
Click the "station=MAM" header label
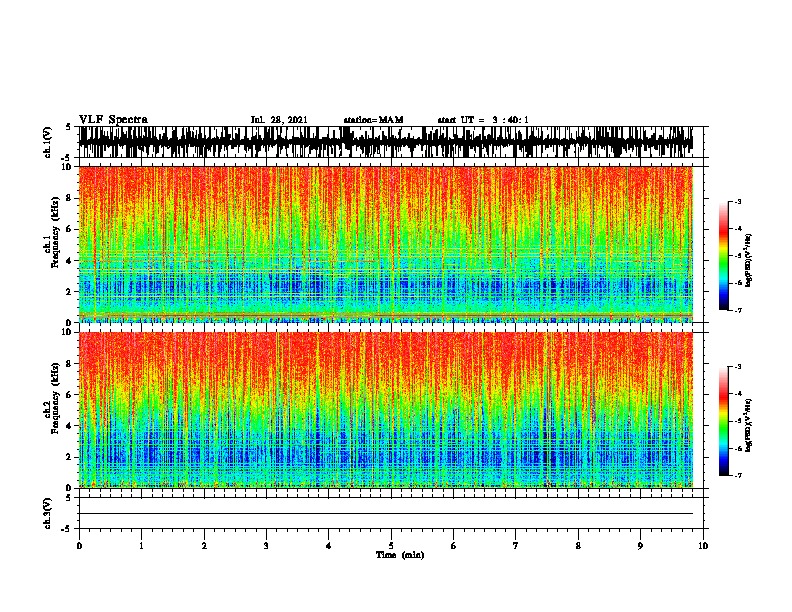tap(373, 120)
